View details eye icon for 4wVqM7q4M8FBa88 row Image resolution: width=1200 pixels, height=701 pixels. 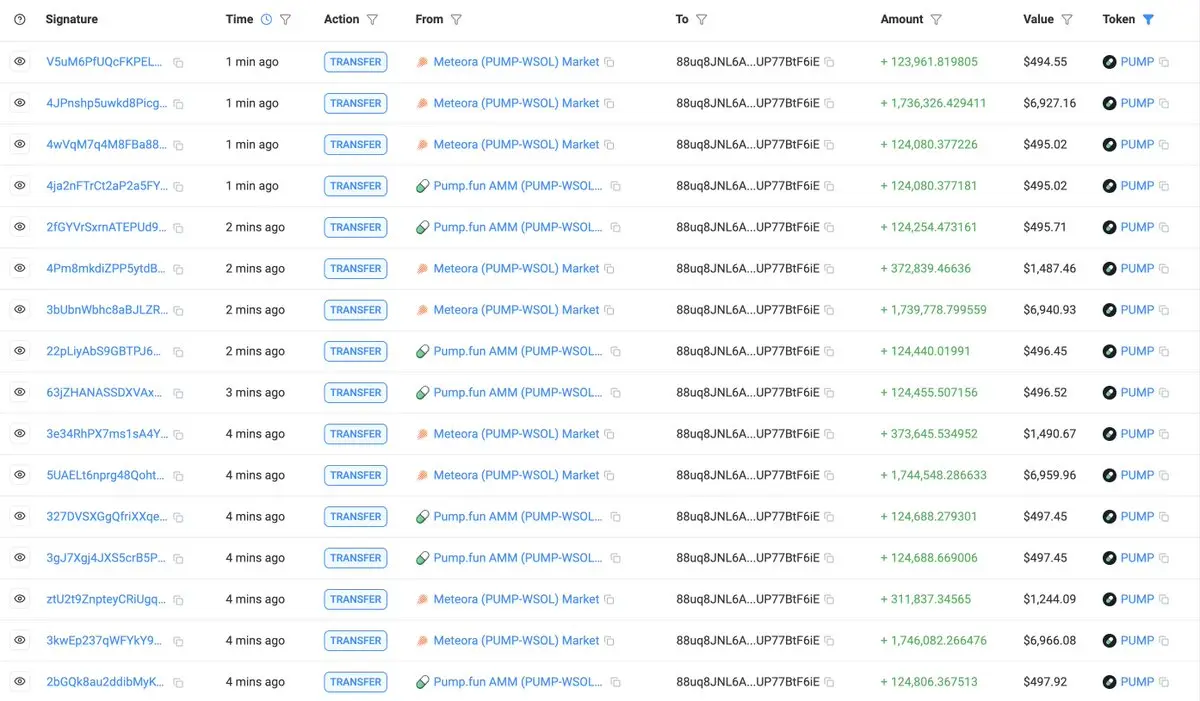tap(20, 144)
